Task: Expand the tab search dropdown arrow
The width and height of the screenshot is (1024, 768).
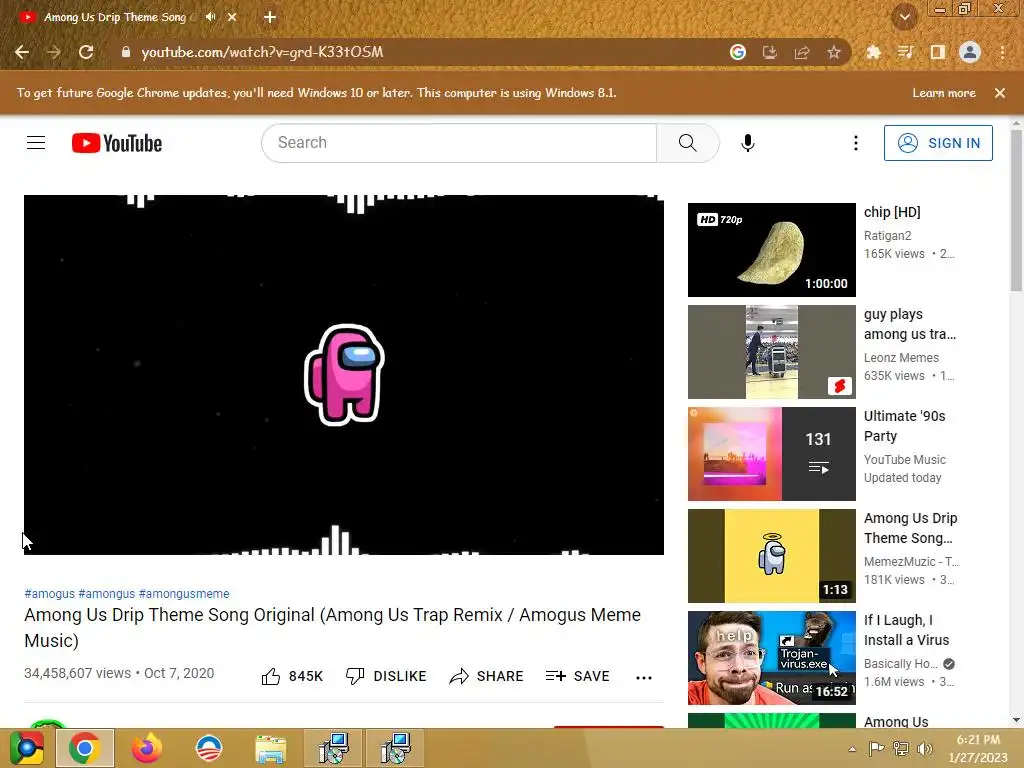Action: coord(904,17)
